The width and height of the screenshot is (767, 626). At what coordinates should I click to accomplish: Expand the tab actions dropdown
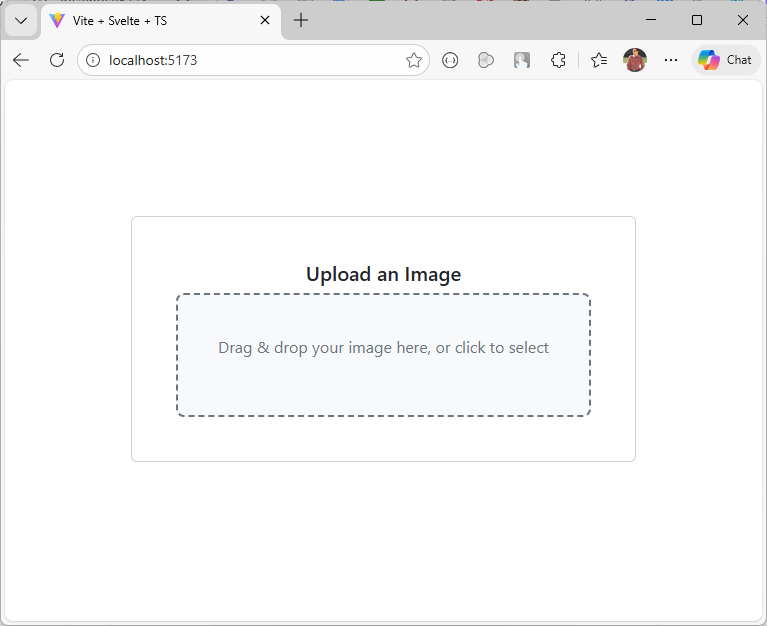tap(21, 21)
